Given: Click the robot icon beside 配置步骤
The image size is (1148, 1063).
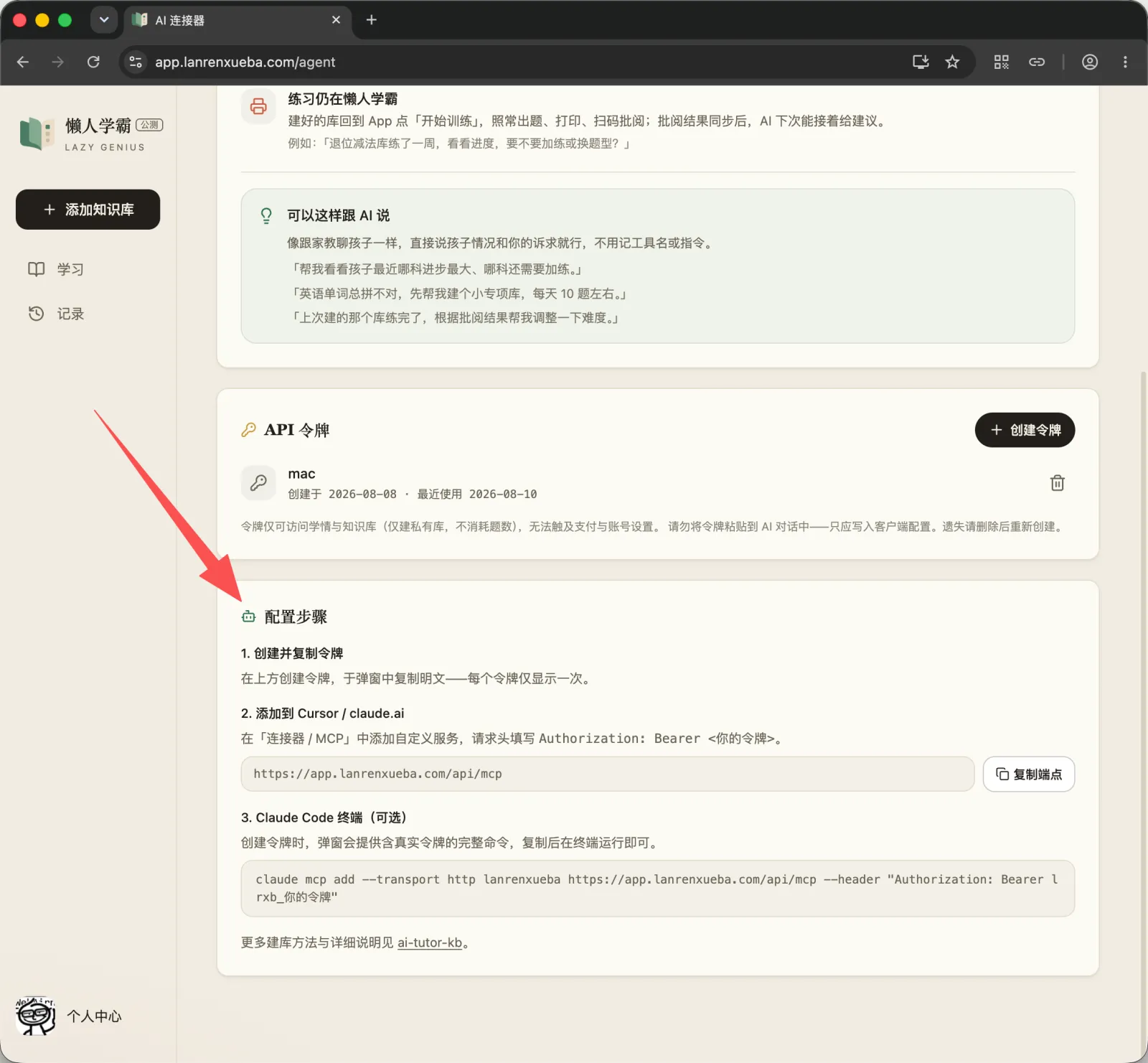Looking at the screenshot, I should 248,617.
